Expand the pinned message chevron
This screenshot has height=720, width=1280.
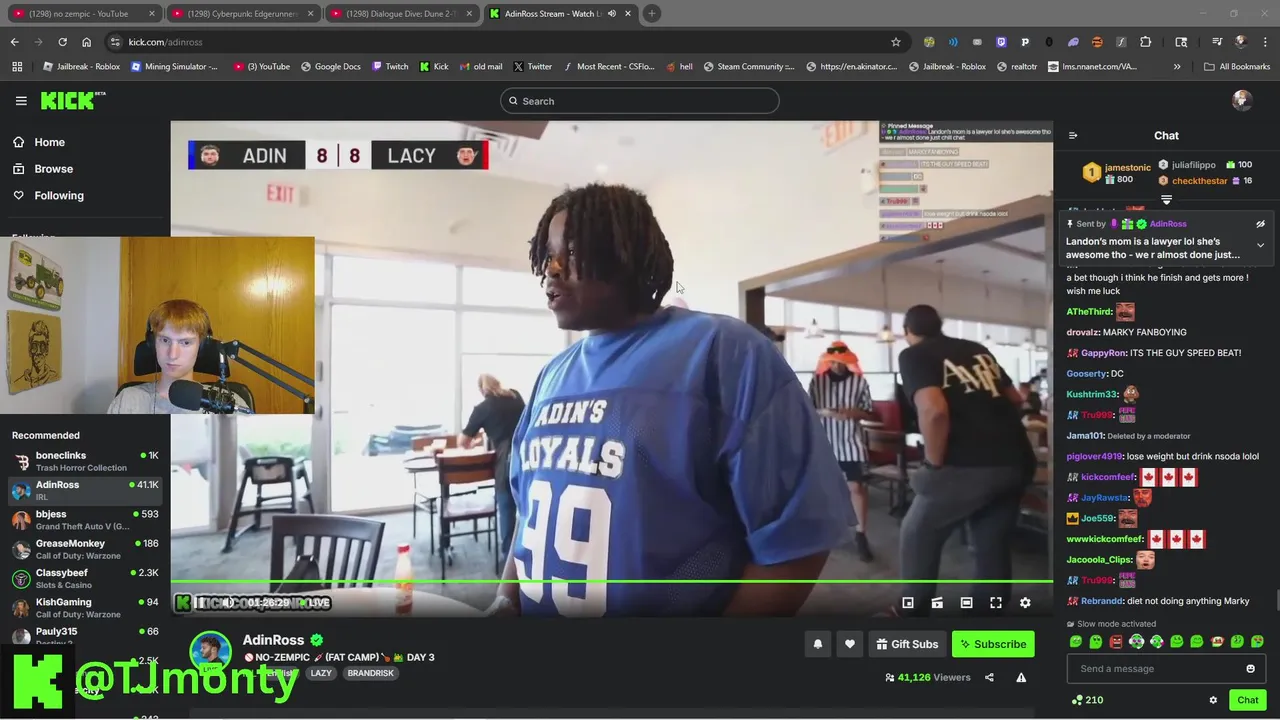[1260, 245]
